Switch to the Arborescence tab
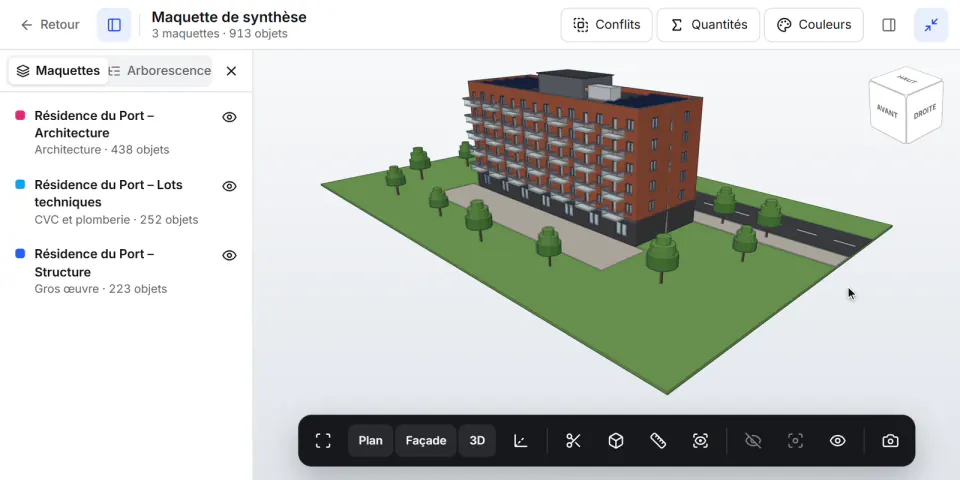960x480 pixels. click(160, 71)
